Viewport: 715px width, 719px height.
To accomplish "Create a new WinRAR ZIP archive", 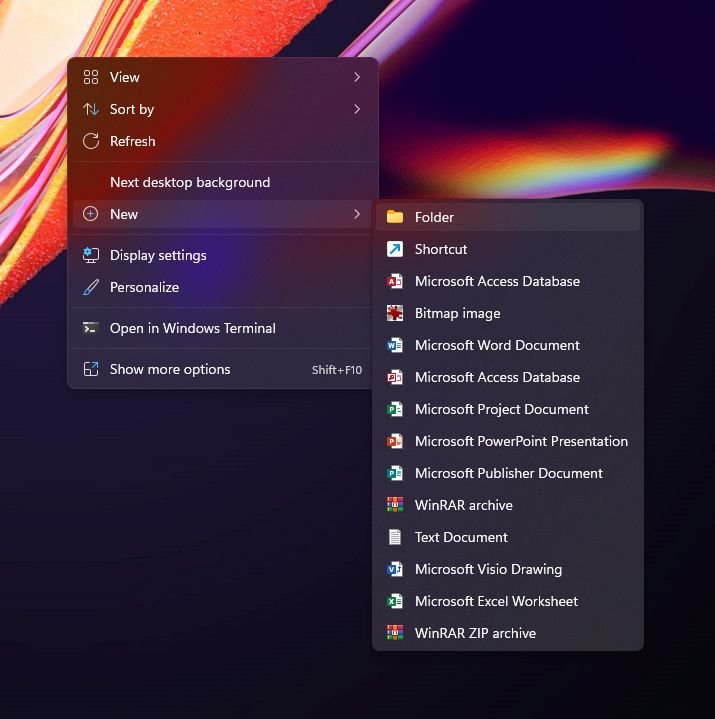I will pos(475,633).
